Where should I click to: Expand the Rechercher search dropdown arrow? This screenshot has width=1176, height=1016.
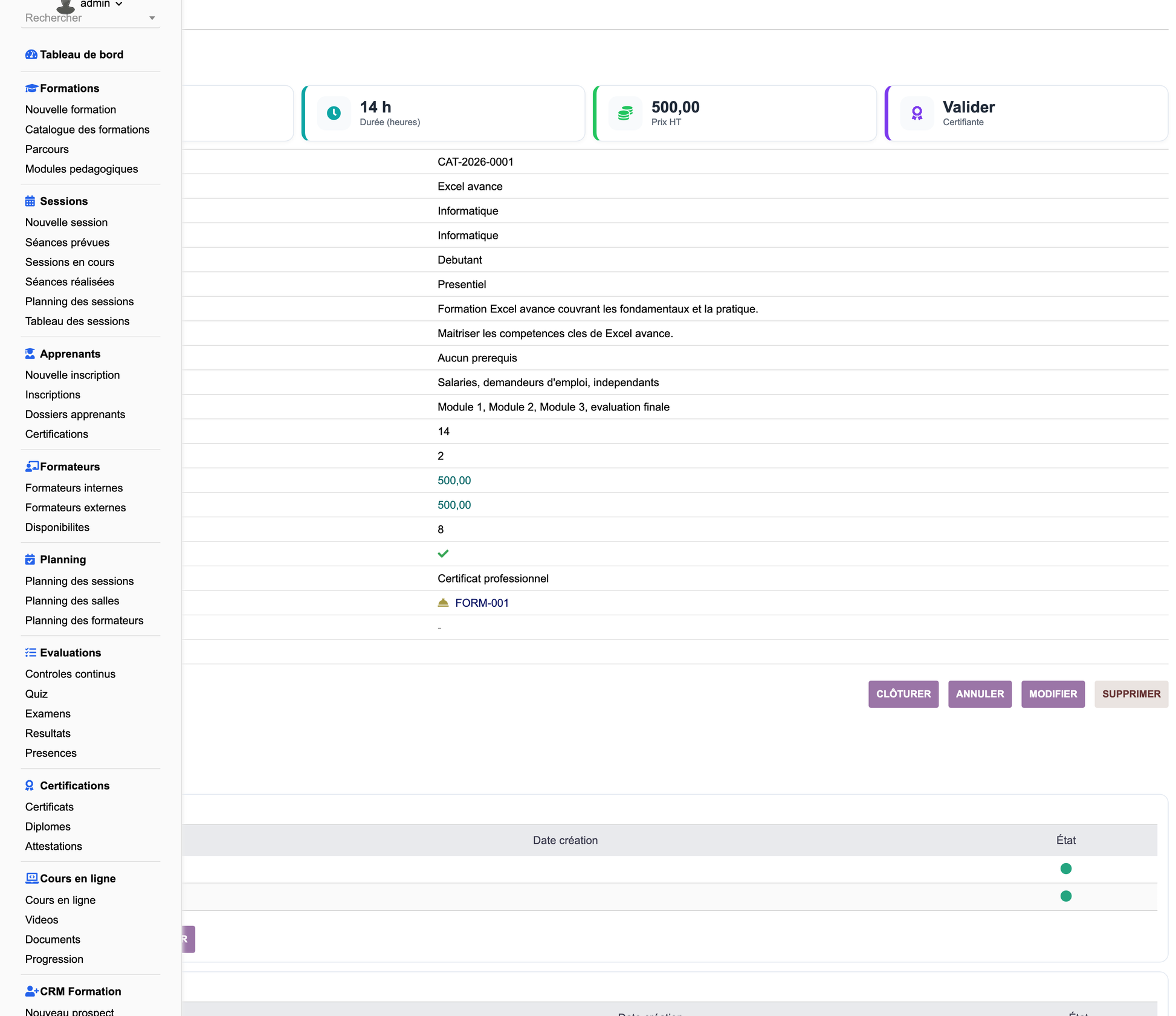tap(152, 18)
